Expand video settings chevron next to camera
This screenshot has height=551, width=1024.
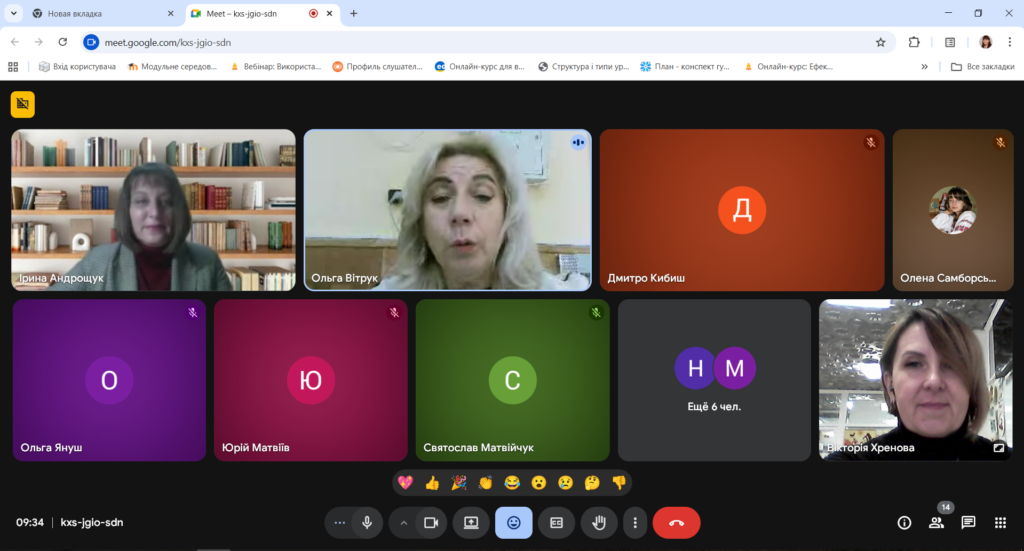point(404,522)
